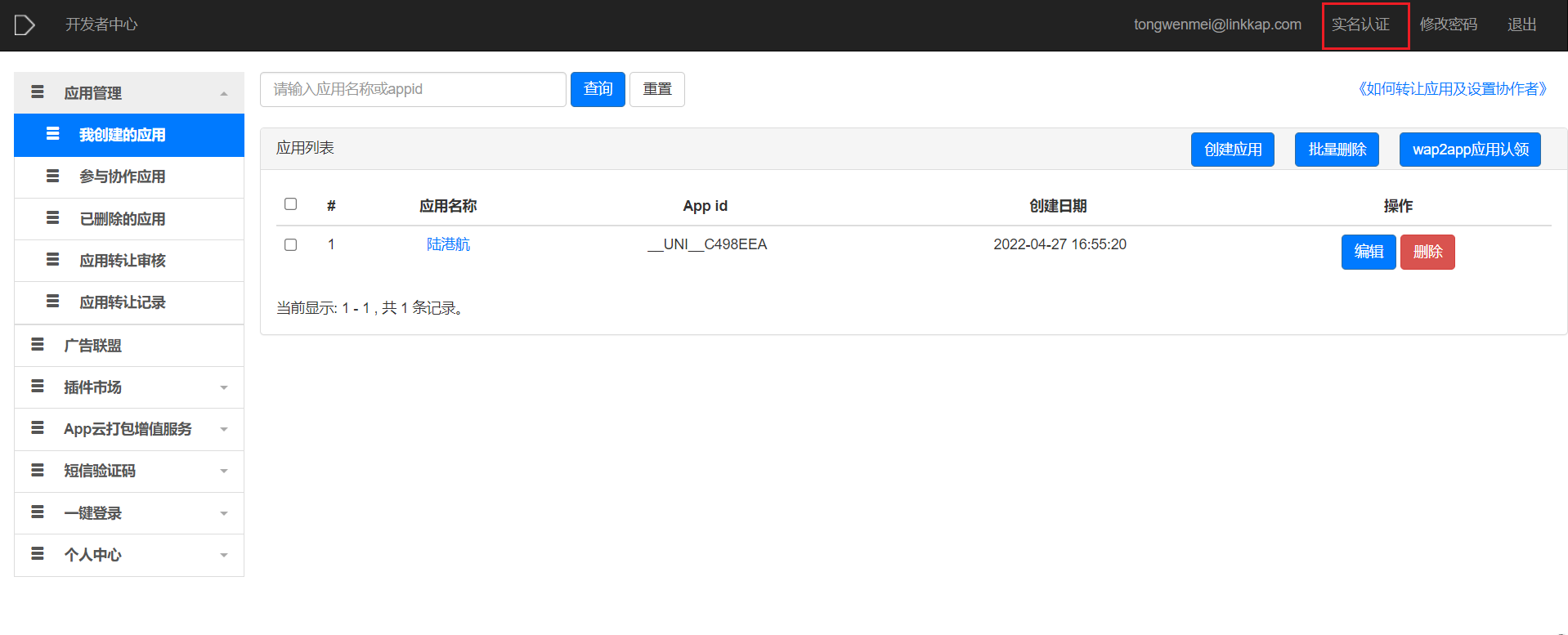This screenshot has height=635, width=1568.
Task: Expand 一键登录 dropdown arrow
Action: 224,514
